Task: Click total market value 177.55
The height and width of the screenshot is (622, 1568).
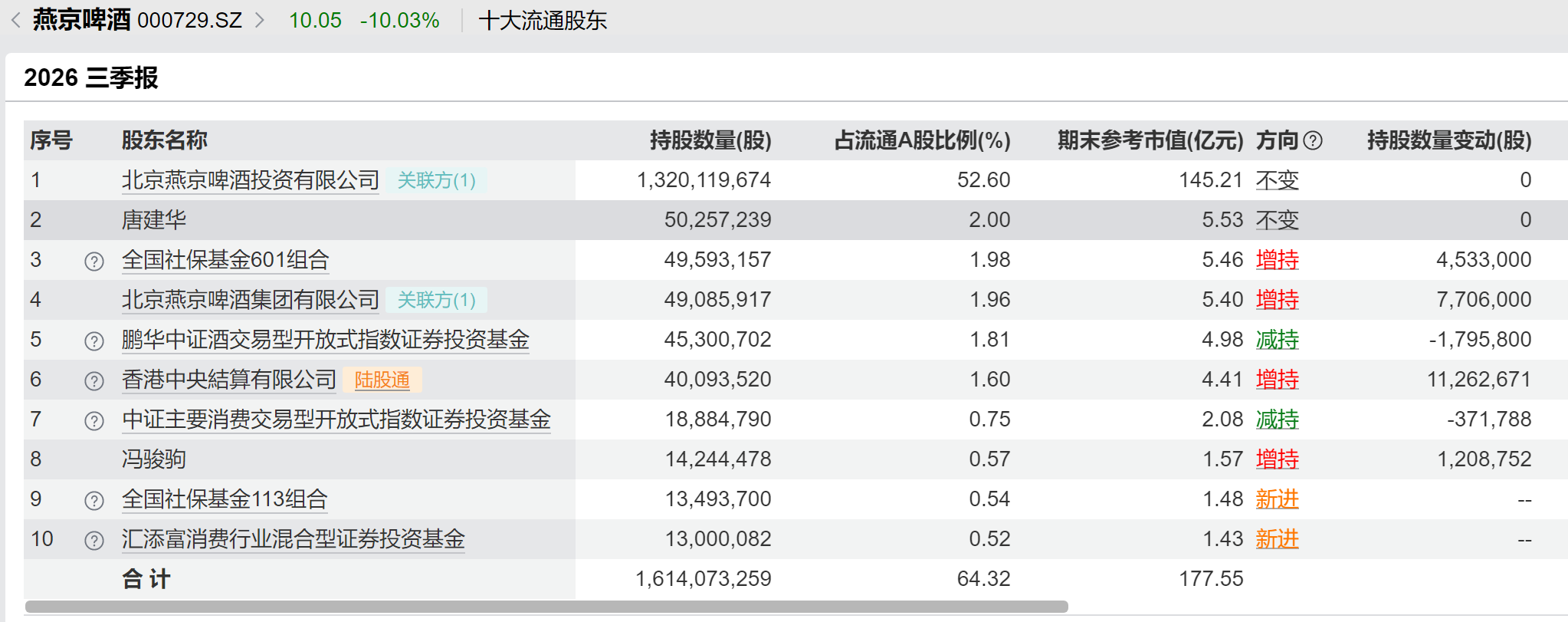Action: click(1211, 579)
